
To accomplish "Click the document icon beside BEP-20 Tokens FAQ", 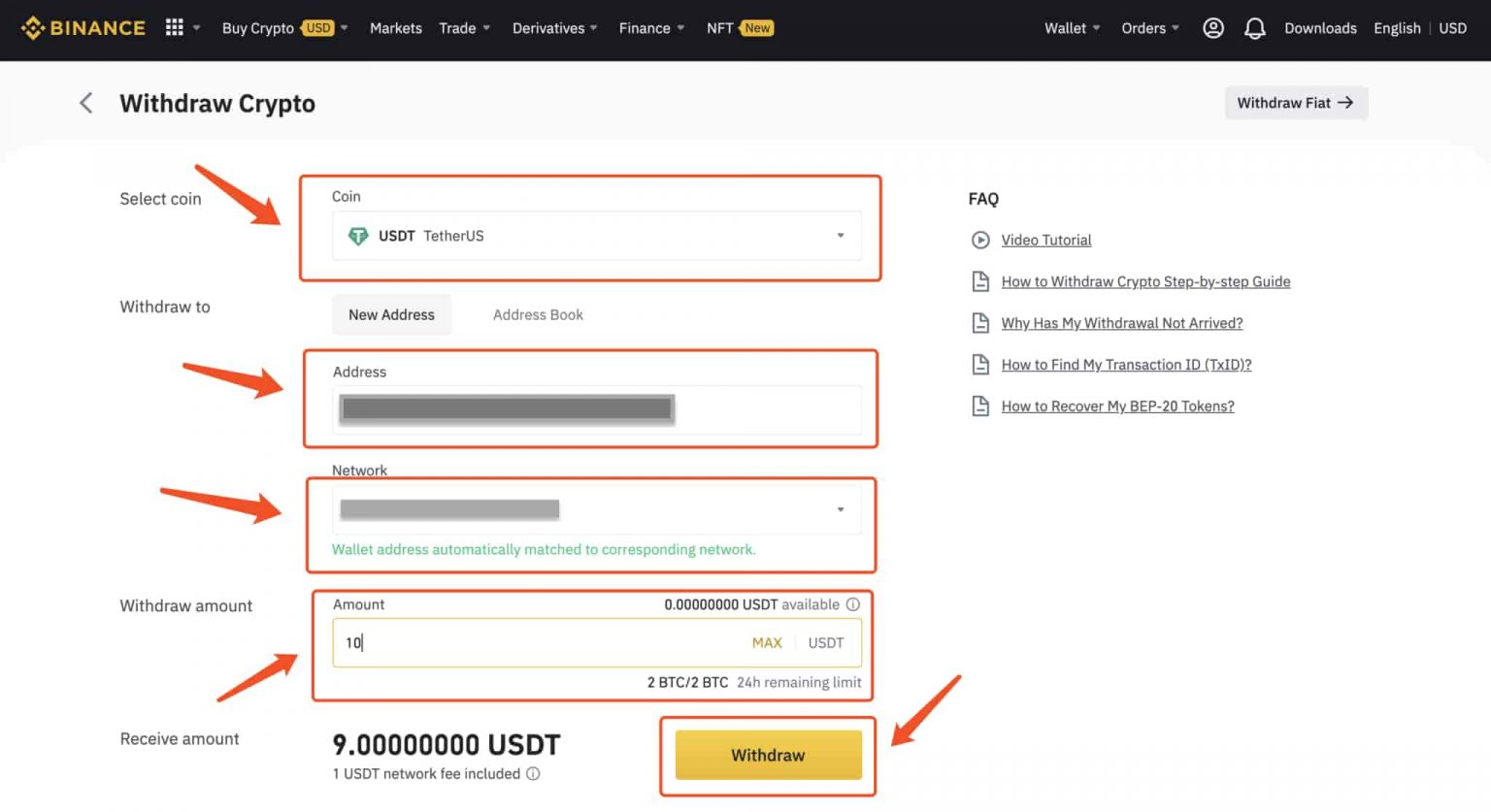I will (980, 406).
